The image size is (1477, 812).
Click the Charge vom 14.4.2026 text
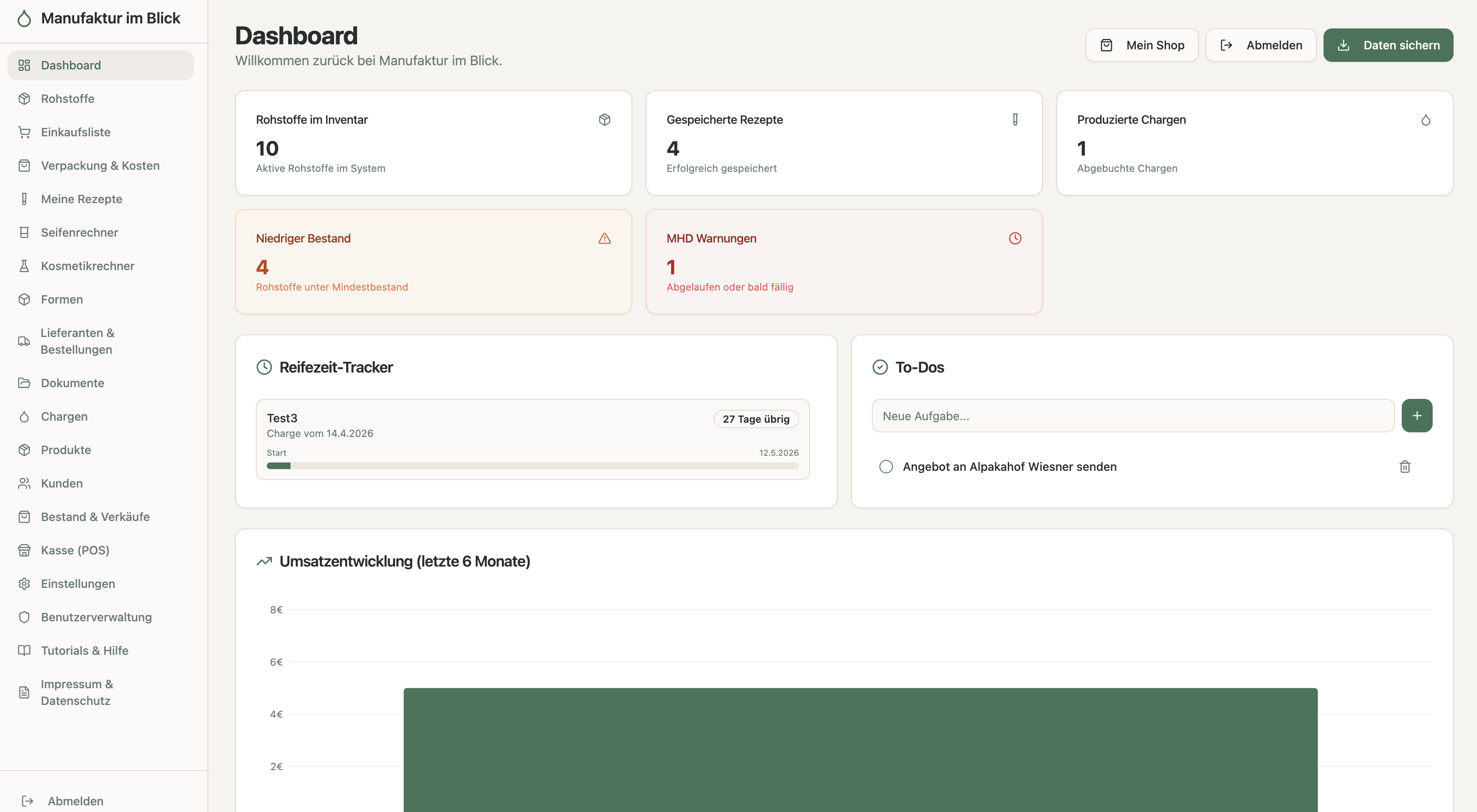(320, 434)
